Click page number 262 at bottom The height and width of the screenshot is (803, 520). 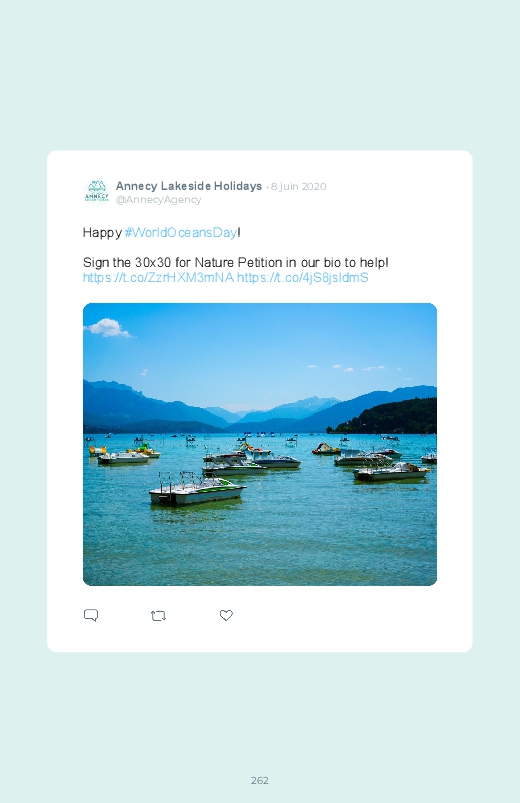click(x=260, y=780)
